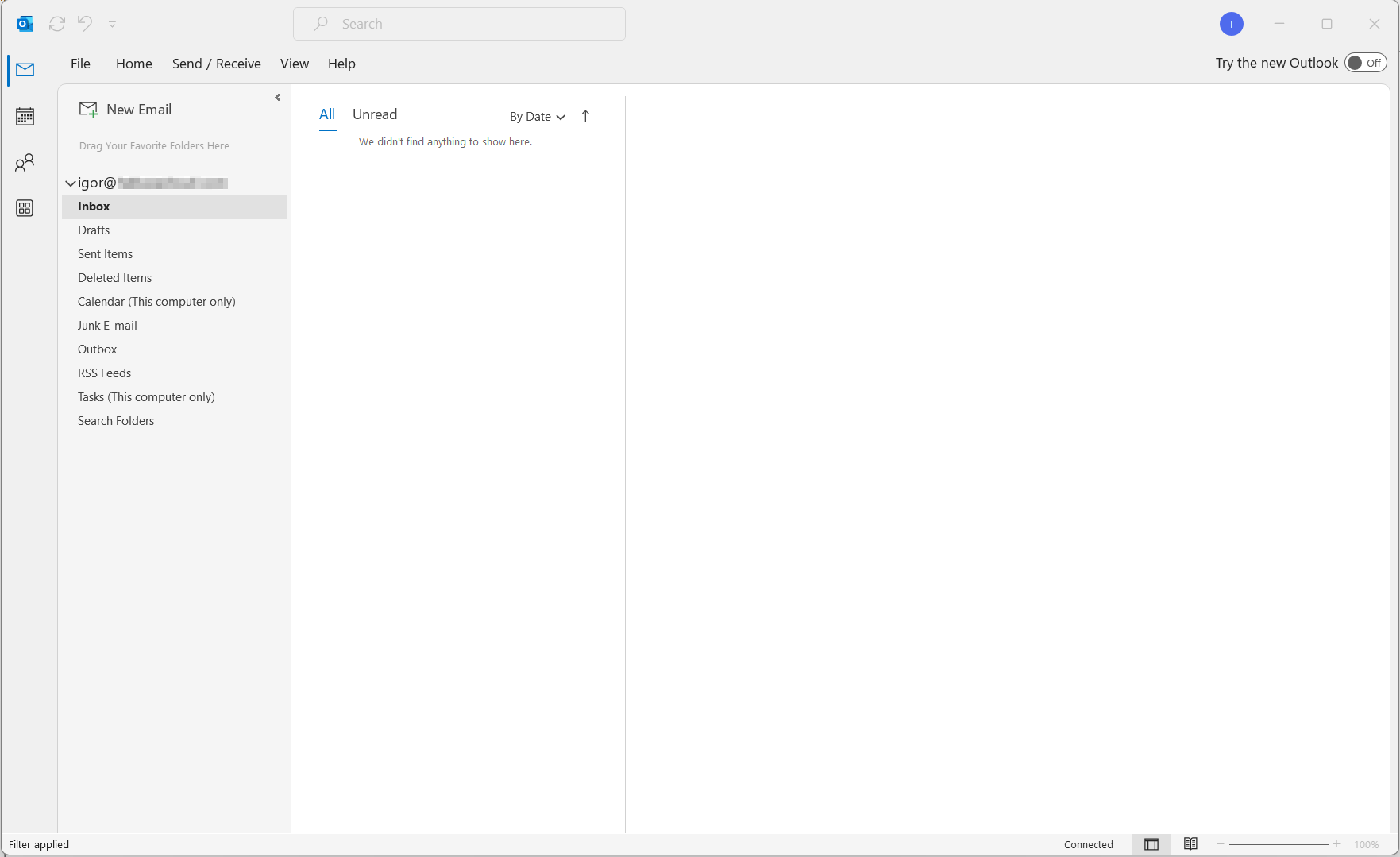Show only Unread messages tab

(374, 114)
